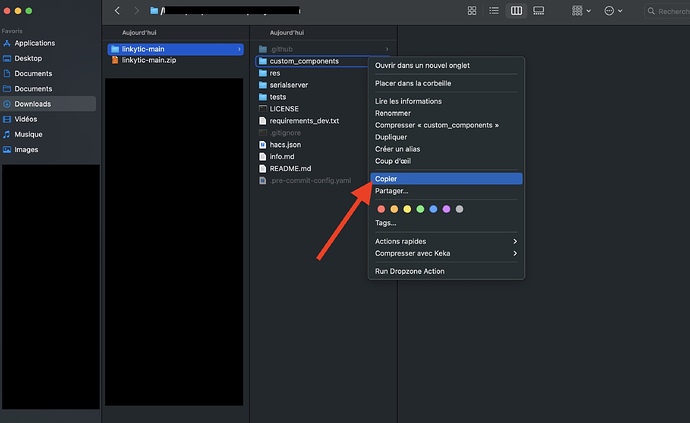Apply the green tag color
Screen dimensions: 690x423
coord(420,209)
